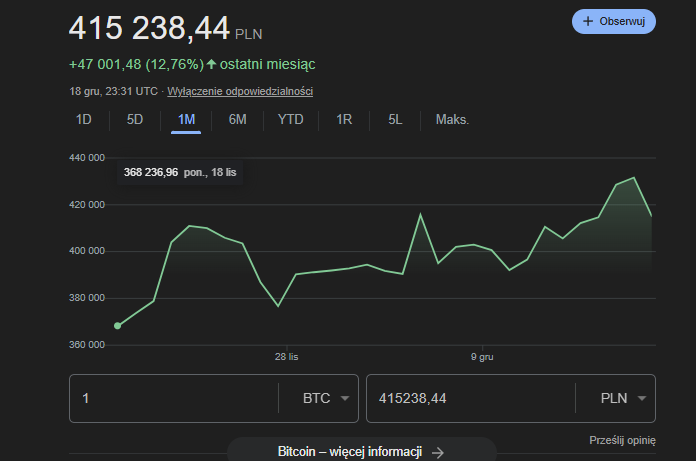The width and height of the screenshot is (696, 461).
Task: Click the chart's starting data point dot
Action: (118, 326)
